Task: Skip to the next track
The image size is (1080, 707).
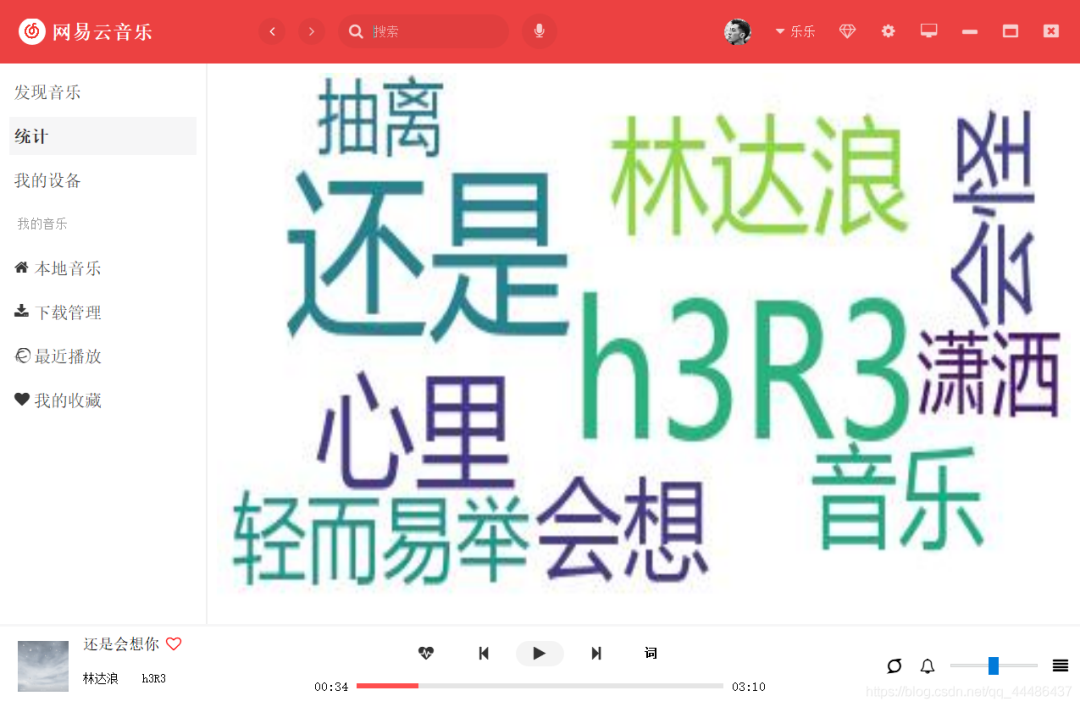Action: tap(596, 653)
